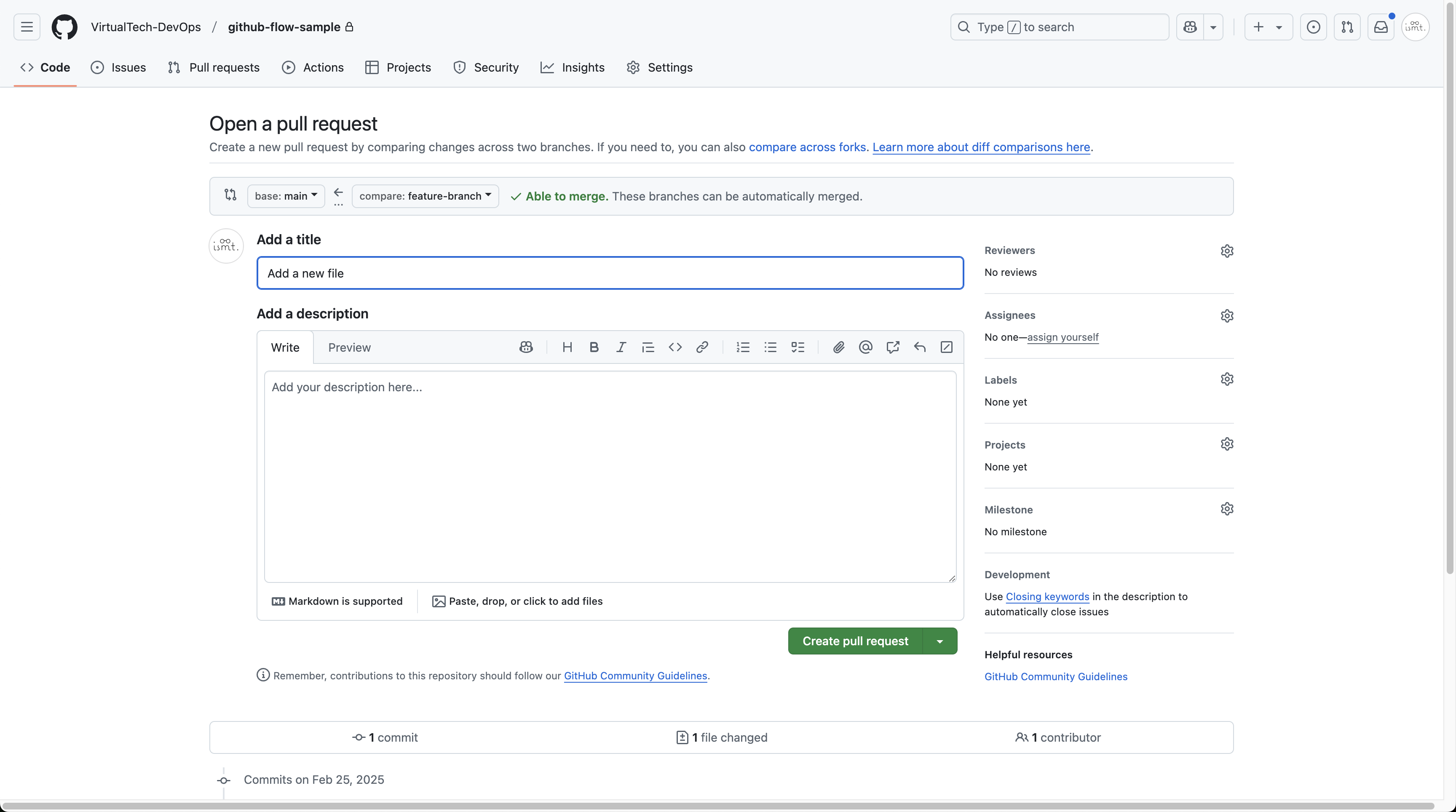
Task: Edit Assignees via gear icon
Action: pos(1226,316)
